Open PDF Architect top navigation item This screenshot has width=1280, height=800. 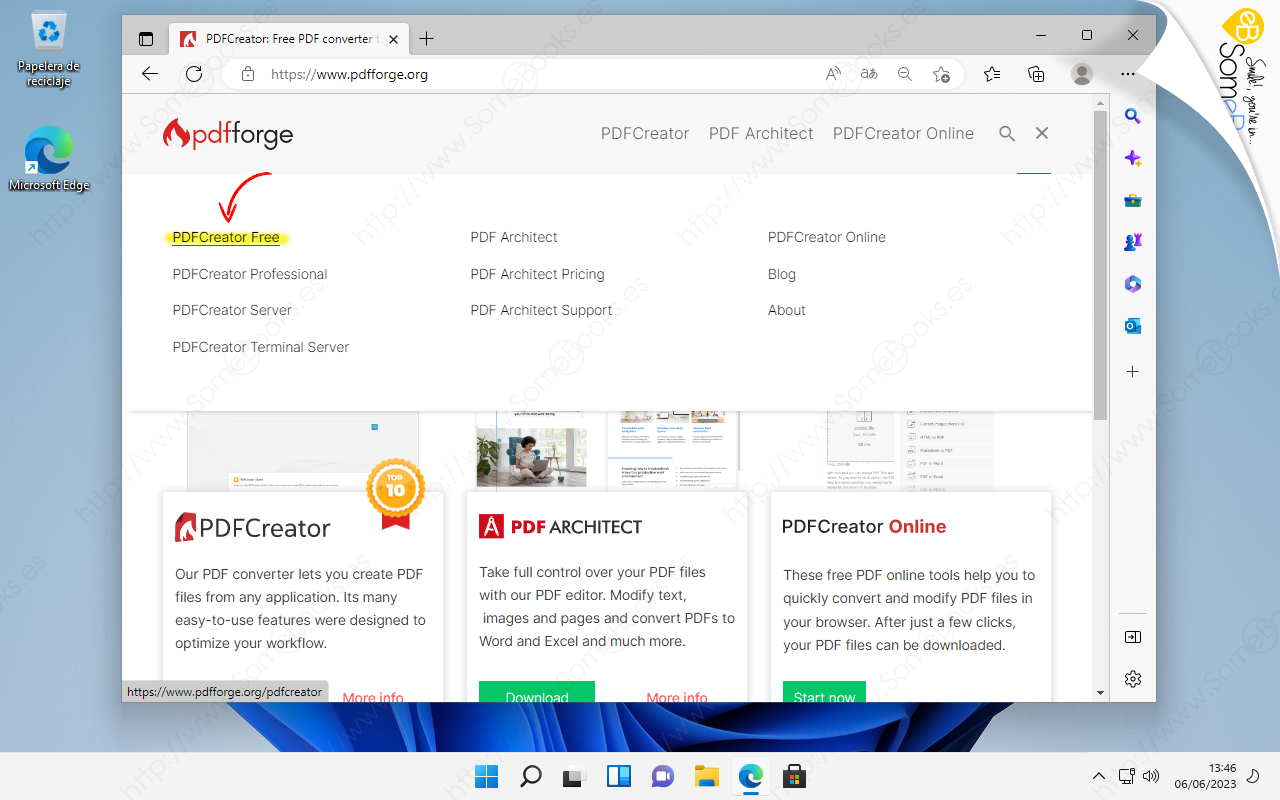(x=761, y=133)
